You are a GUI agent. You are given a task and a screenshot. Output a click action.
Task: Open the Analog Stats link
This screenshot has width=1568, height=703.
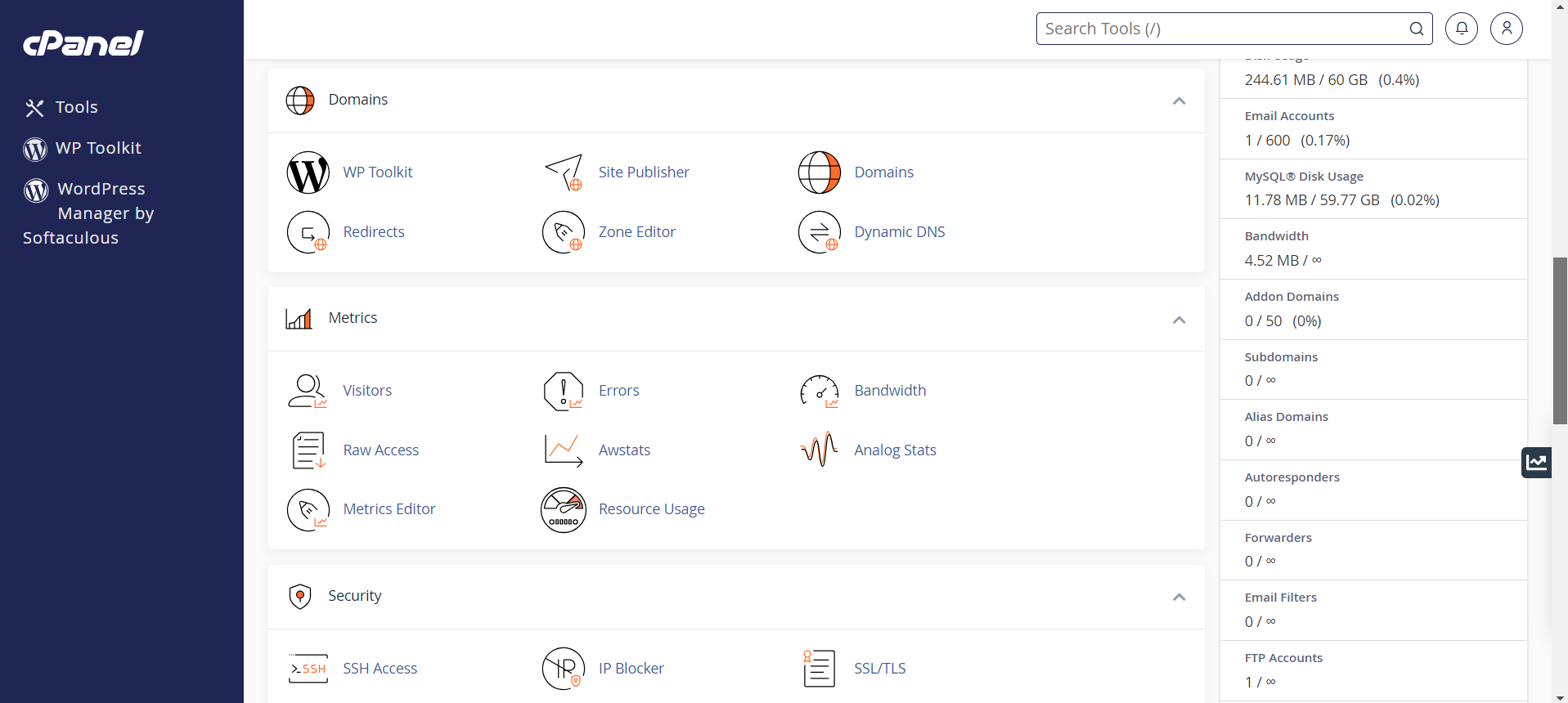click(896, 450)
